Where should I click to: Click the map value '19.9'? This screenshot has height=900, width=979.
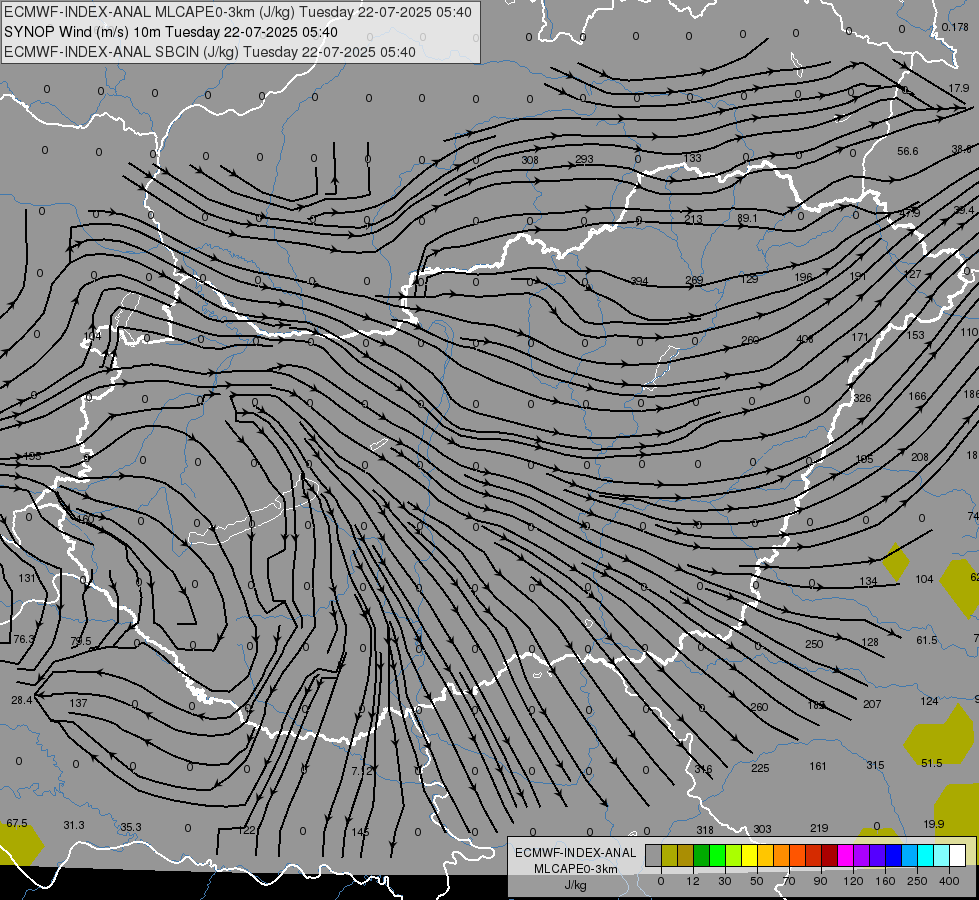pos(934,824)
